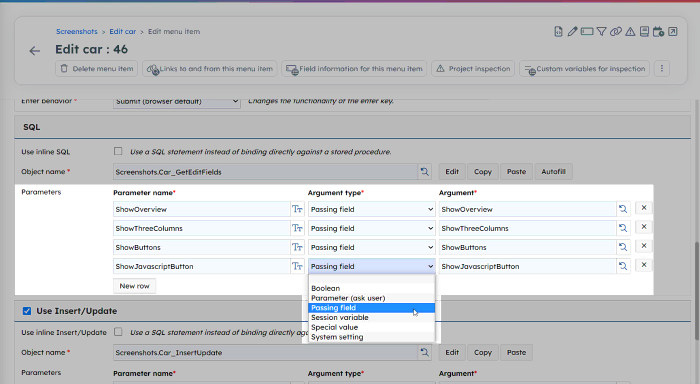
Task: Open Field information for this menu item
Action: pos(354,69)
